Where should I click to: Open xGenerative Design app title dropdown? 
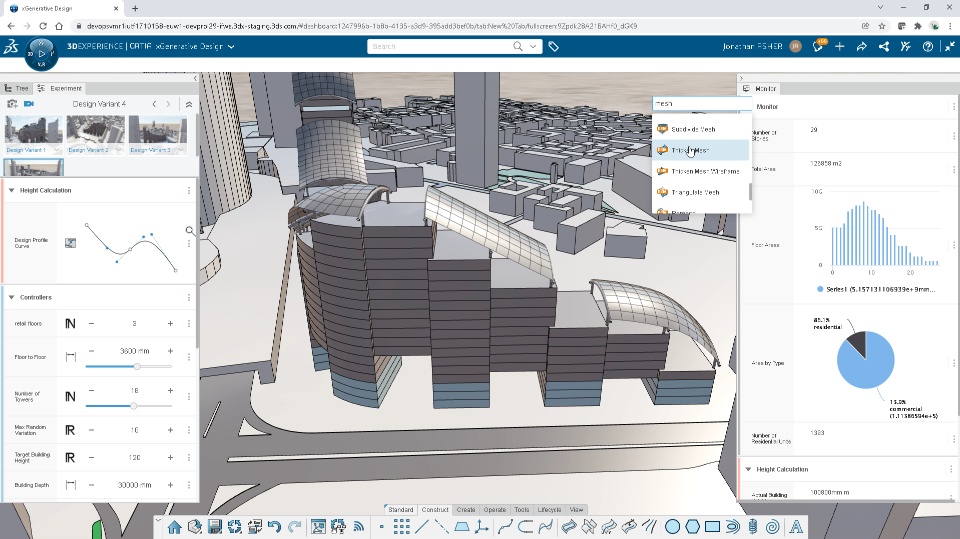[x=231, y=47]
